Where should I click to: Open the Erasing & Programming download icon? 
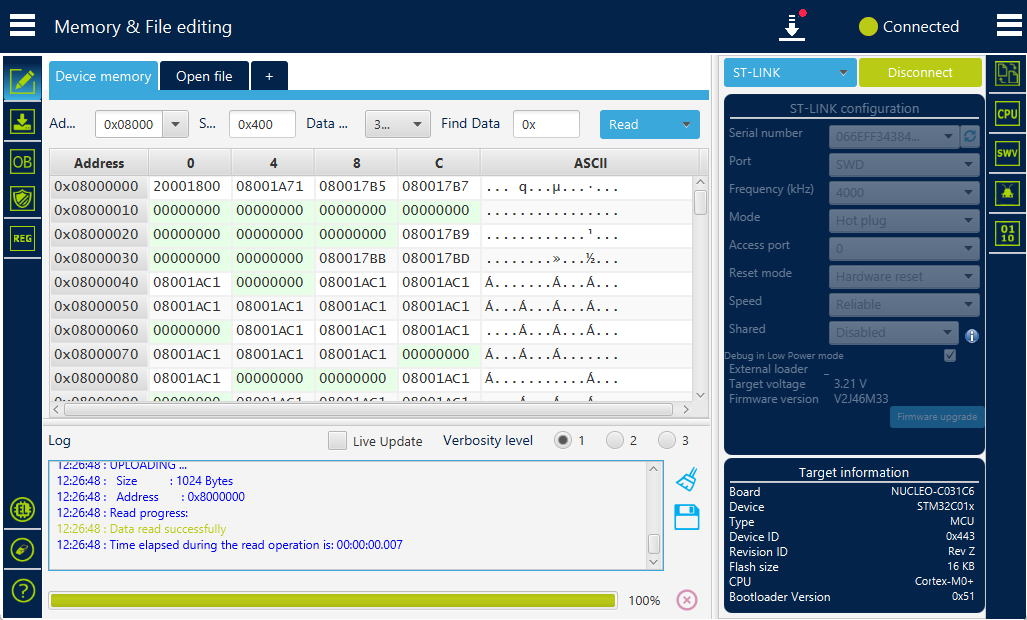pos(22,122)
